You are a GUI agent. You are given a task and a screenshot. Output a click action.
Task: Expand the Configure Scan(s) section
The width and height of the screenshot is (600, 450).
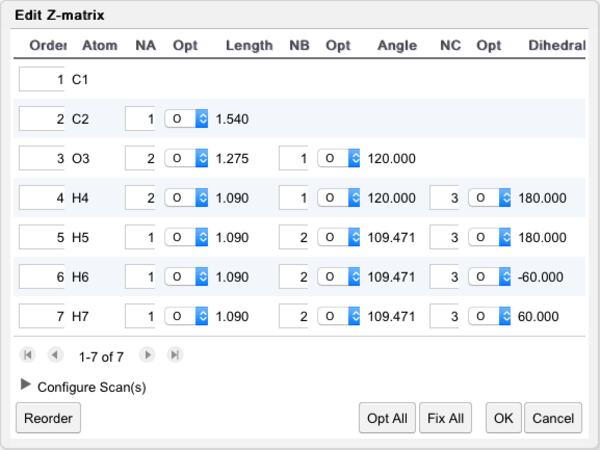(x=26, y=385)
